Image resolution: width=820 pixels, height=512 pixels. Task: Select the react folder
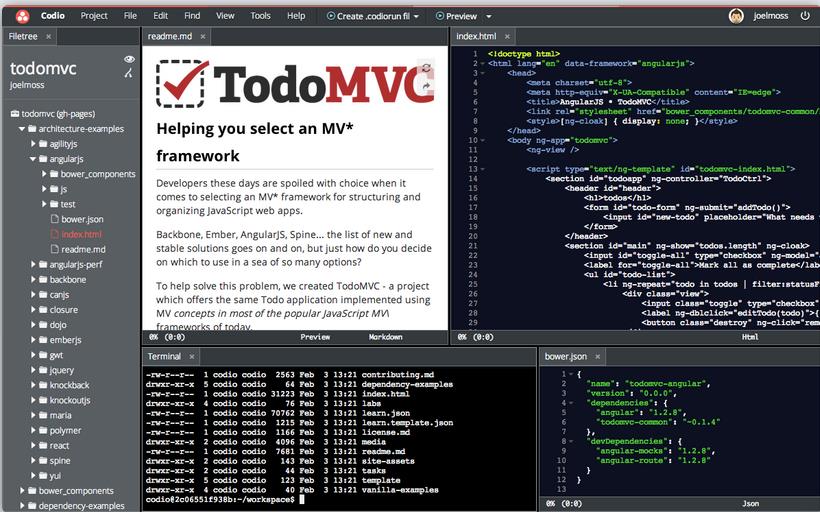(60, 446)
